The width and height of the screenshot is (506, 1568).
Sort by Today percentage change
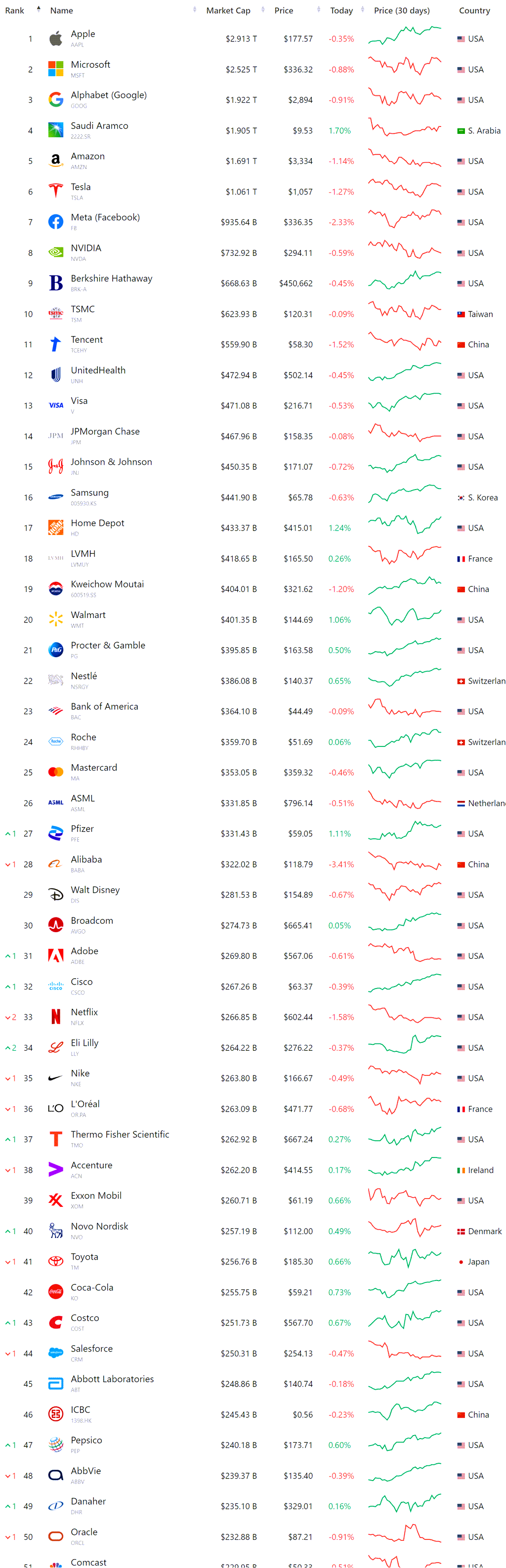pyautogui.click(x=341, y=10)
